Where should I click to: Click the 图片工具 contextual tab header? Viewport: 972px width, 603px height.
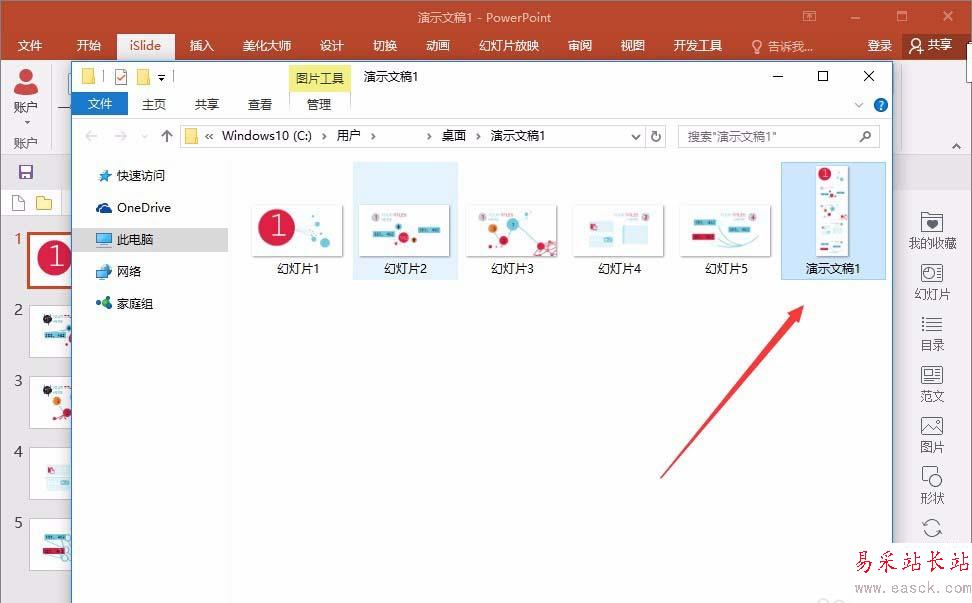(x=319, y=78)
